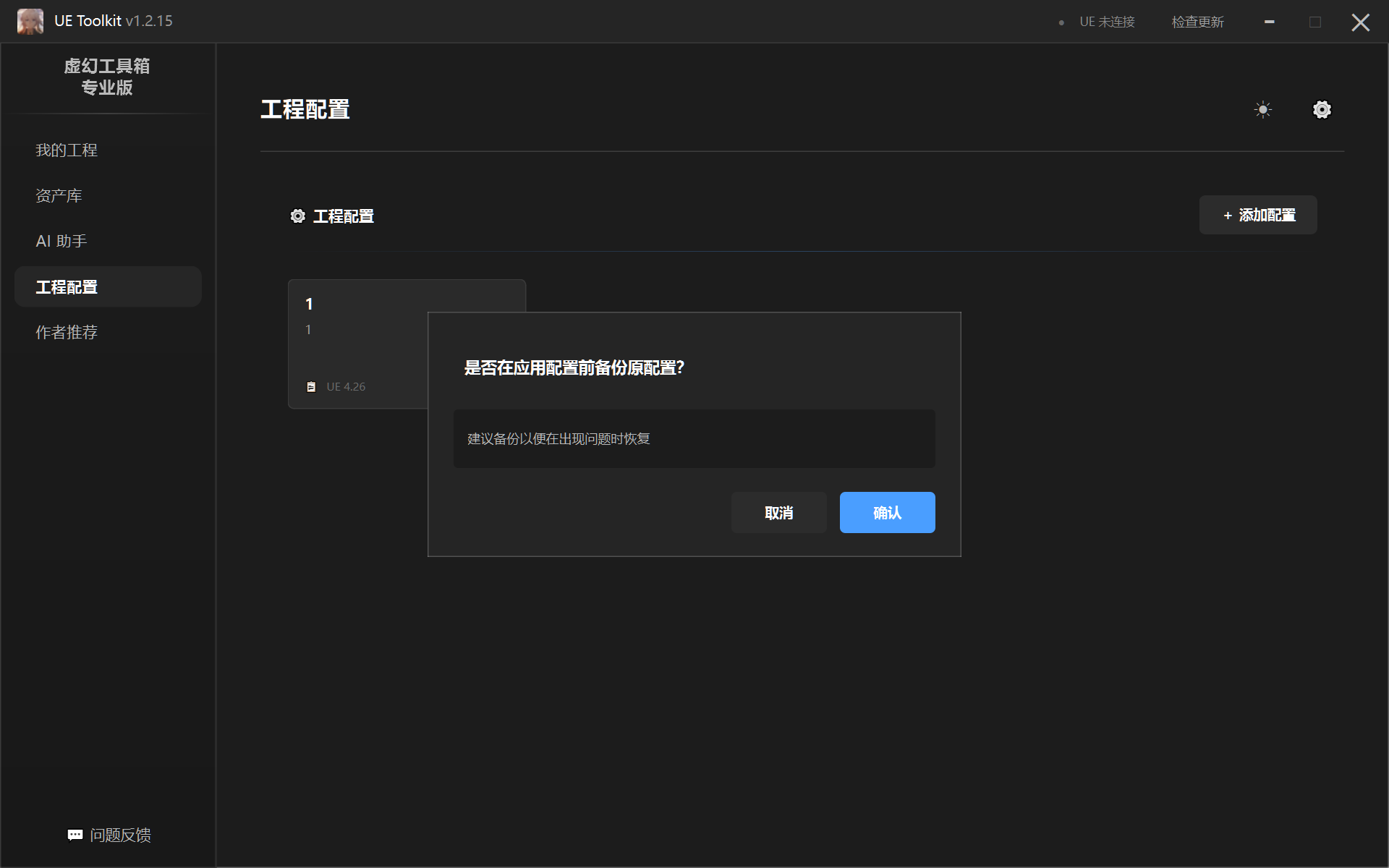Click the chat bubble feedback icon
Image resolution: width=1389 pixels, height=868 pixels.
[75, 835]
